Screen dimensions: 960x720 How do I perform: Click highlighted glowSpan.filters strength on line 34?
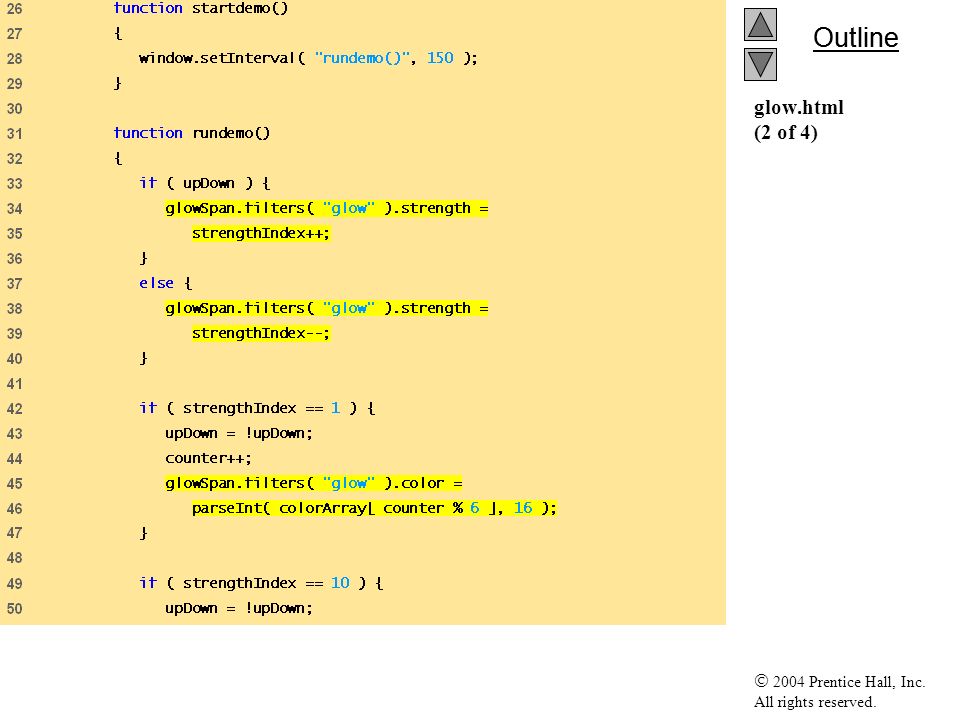tap(327, 208)
